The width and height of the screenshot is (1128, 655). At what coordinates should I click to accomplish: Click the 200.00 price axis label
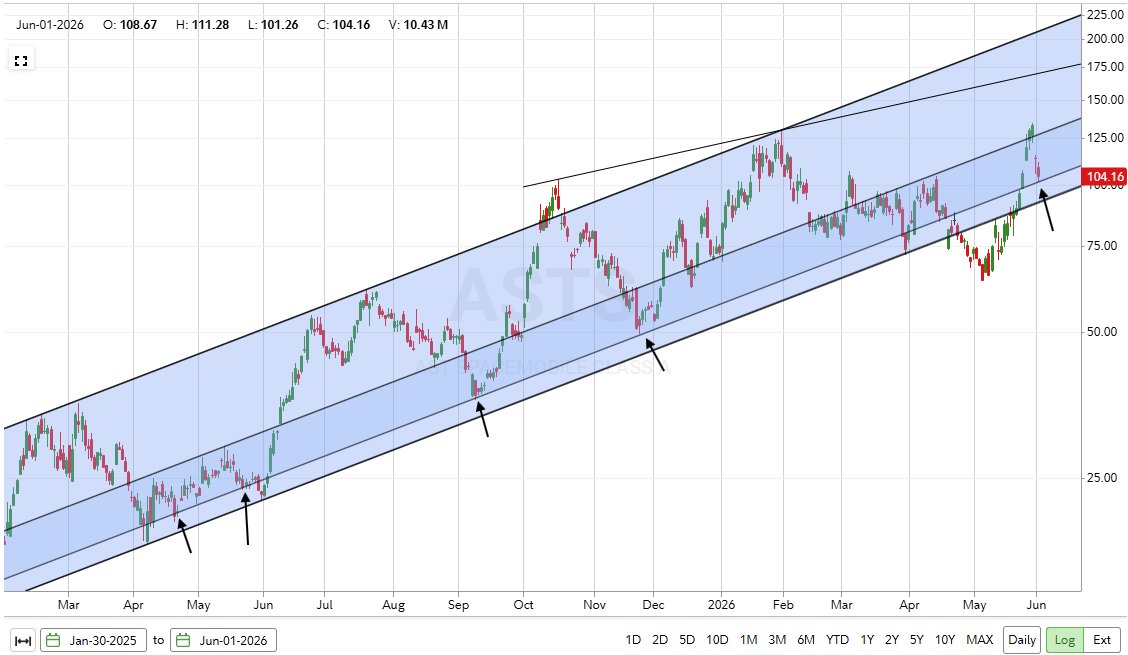coord(1105,39)
